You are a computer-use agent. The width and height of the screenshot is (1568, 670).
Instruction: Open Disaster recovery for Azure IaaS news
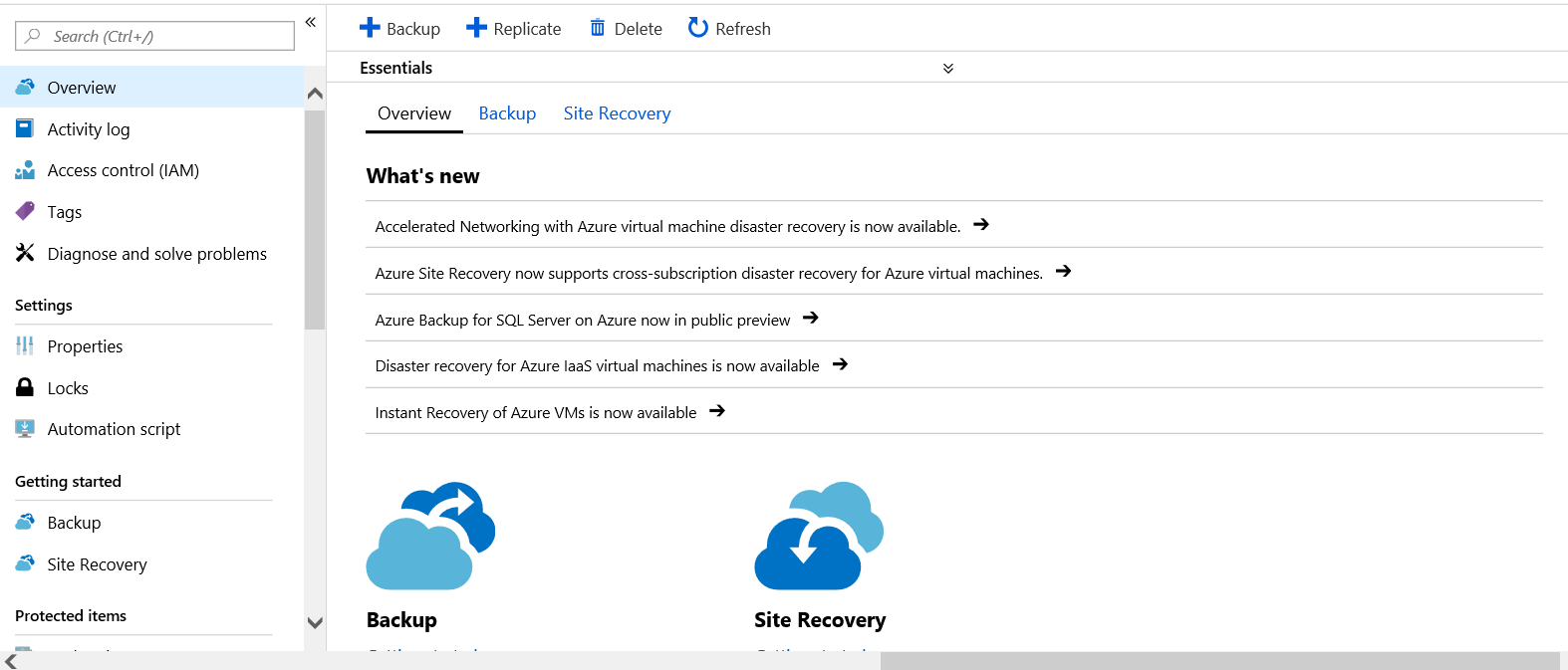(597, 365)
